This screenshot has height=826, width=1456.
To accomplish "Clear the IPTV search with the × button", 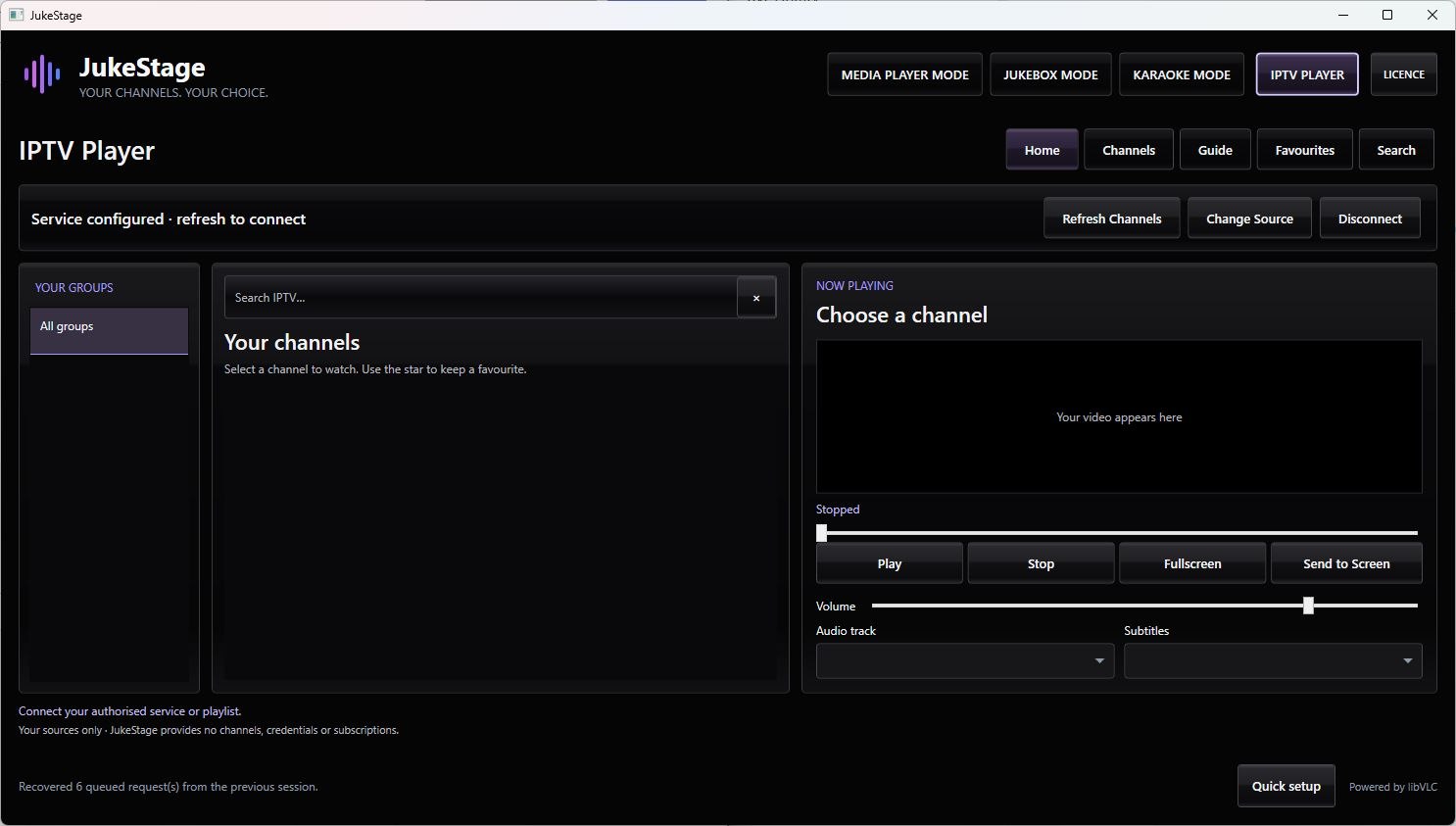I will [756, 298].
